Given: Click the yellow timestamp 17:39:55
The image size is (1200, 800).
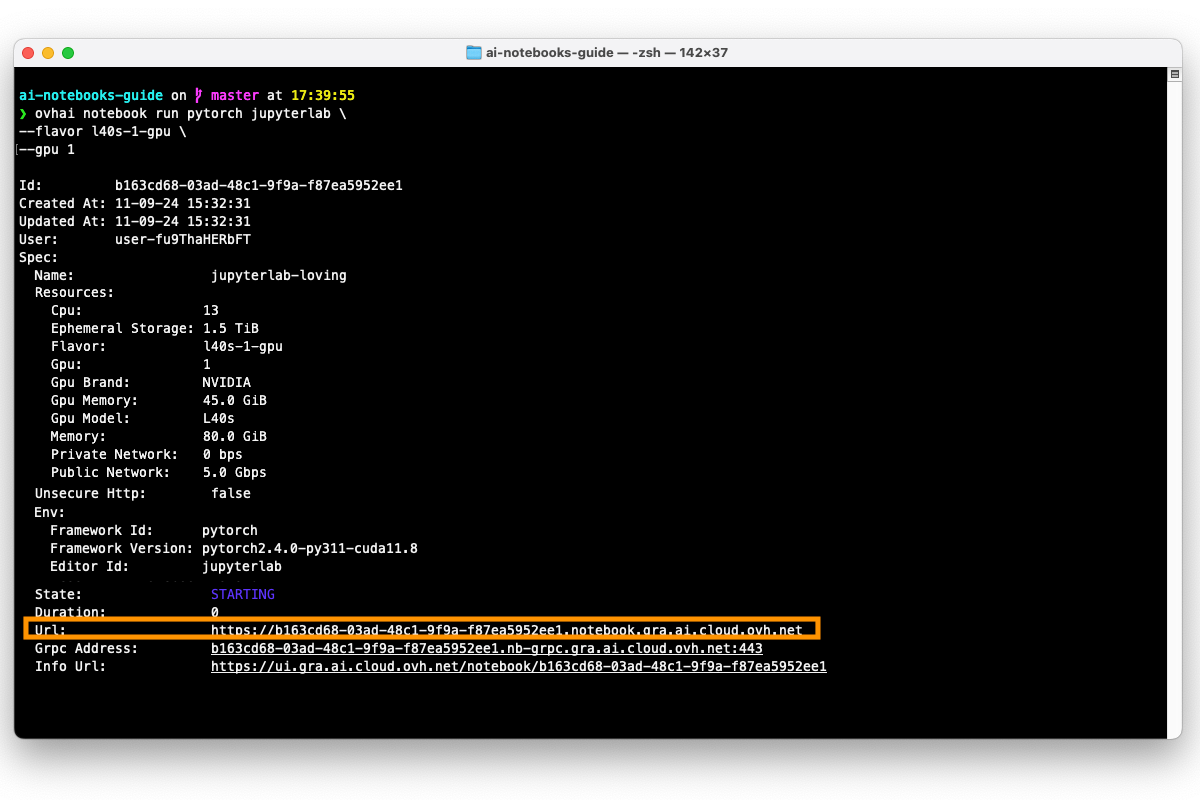Looking at the screenshot, I should pos(325,94).
